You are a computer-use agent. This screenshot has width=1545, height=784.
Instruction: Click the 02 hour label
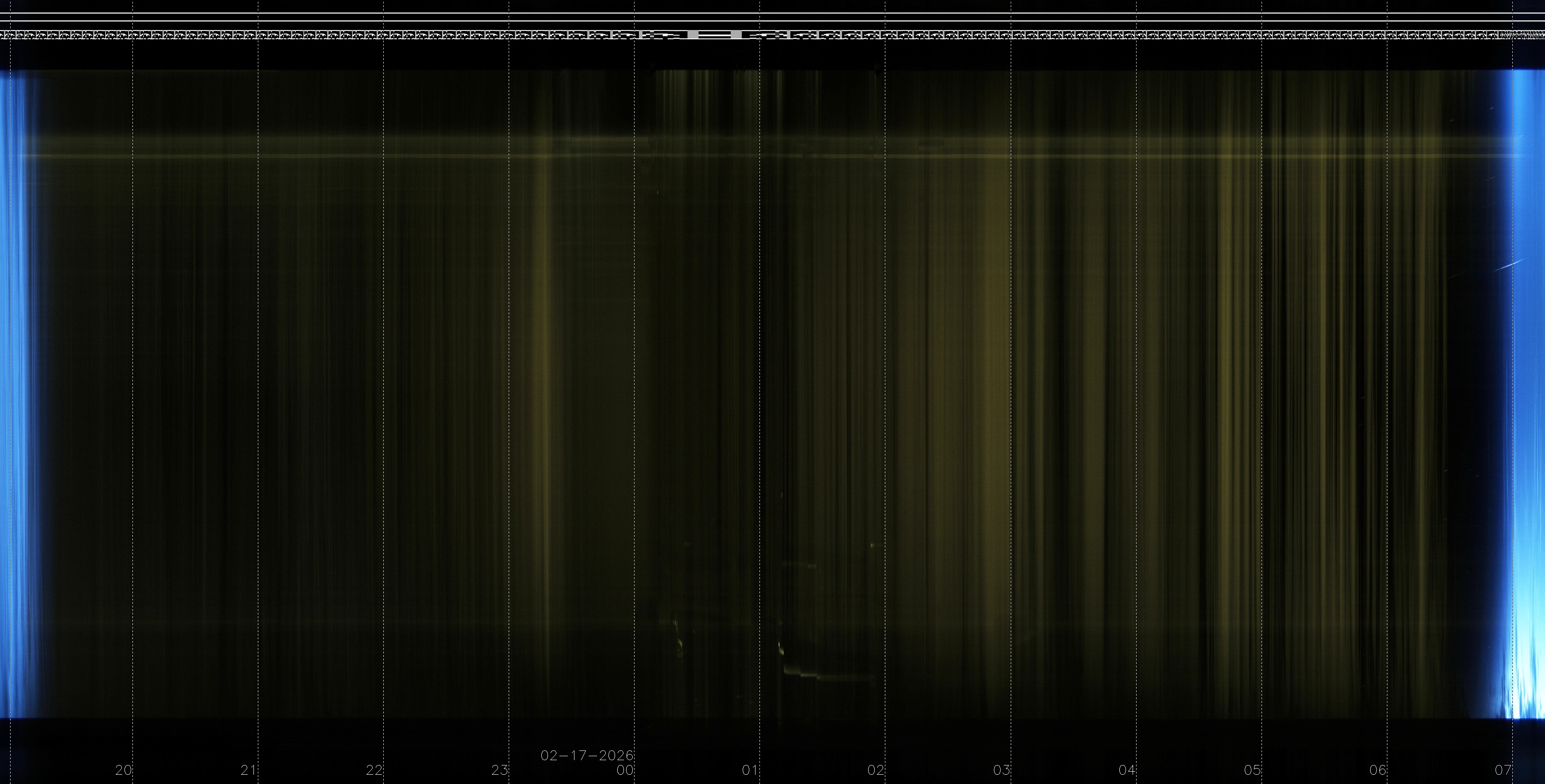876,770
